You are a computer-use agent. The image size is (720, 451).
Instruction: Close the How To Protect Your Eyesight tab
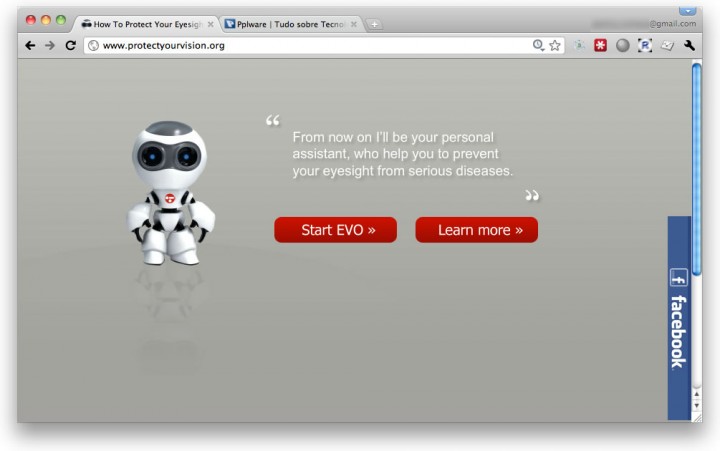point(210,24)
